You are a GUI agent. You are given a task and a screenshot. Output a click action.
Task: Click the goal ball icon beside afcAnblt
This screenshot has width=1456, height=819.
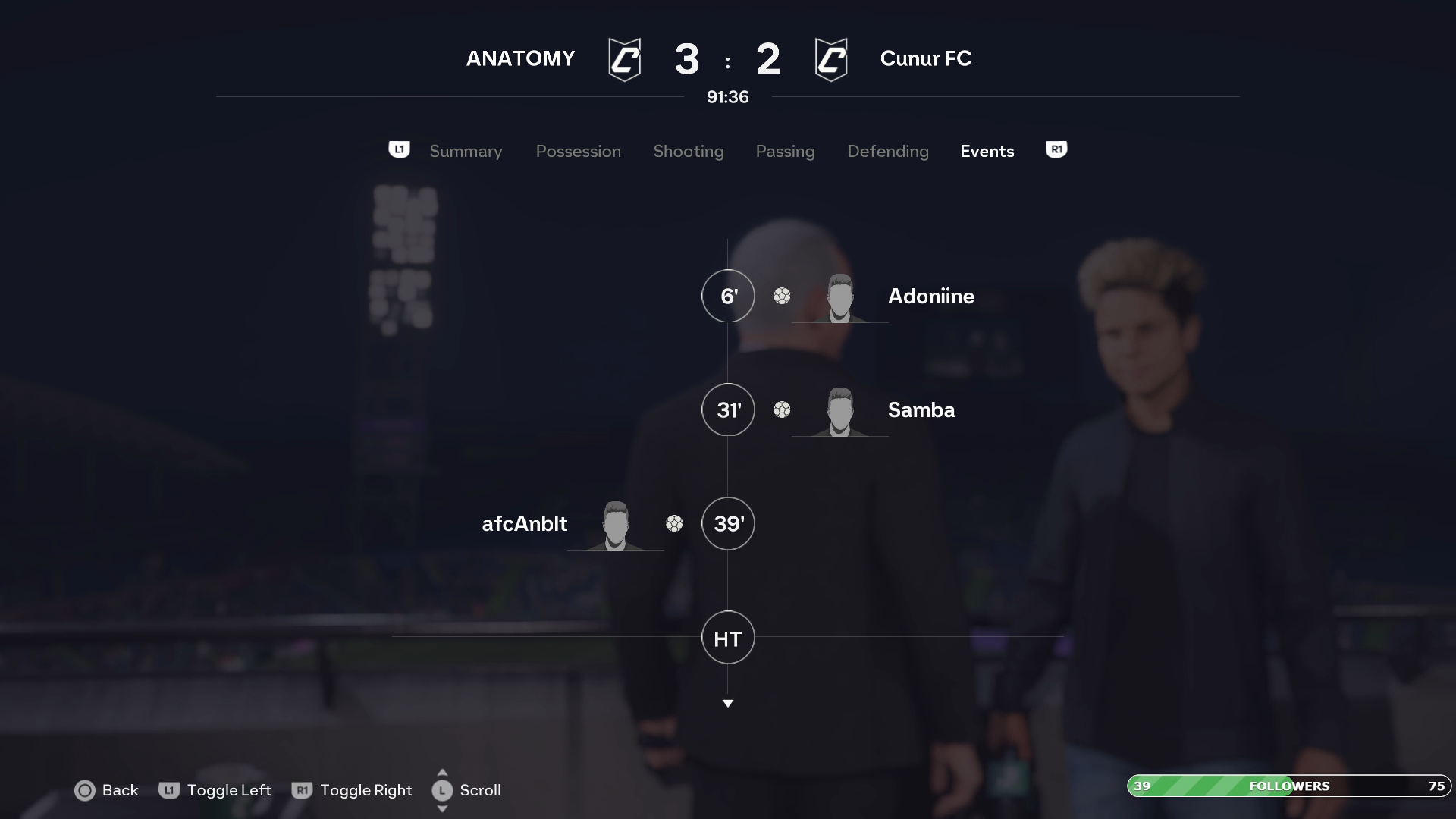(x=674, y=523)
